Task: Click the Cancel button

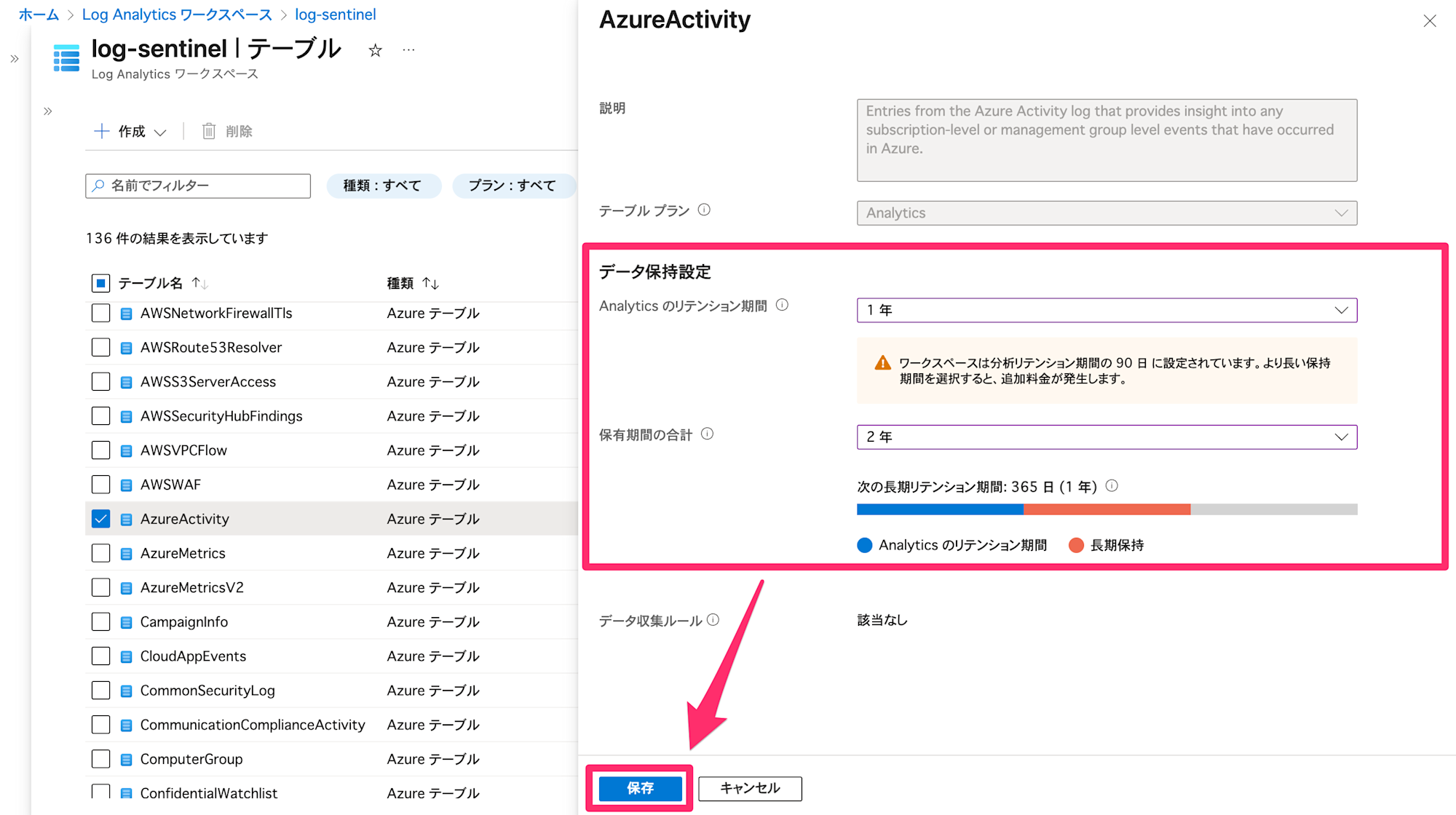Action: click(x=750, y=788)
